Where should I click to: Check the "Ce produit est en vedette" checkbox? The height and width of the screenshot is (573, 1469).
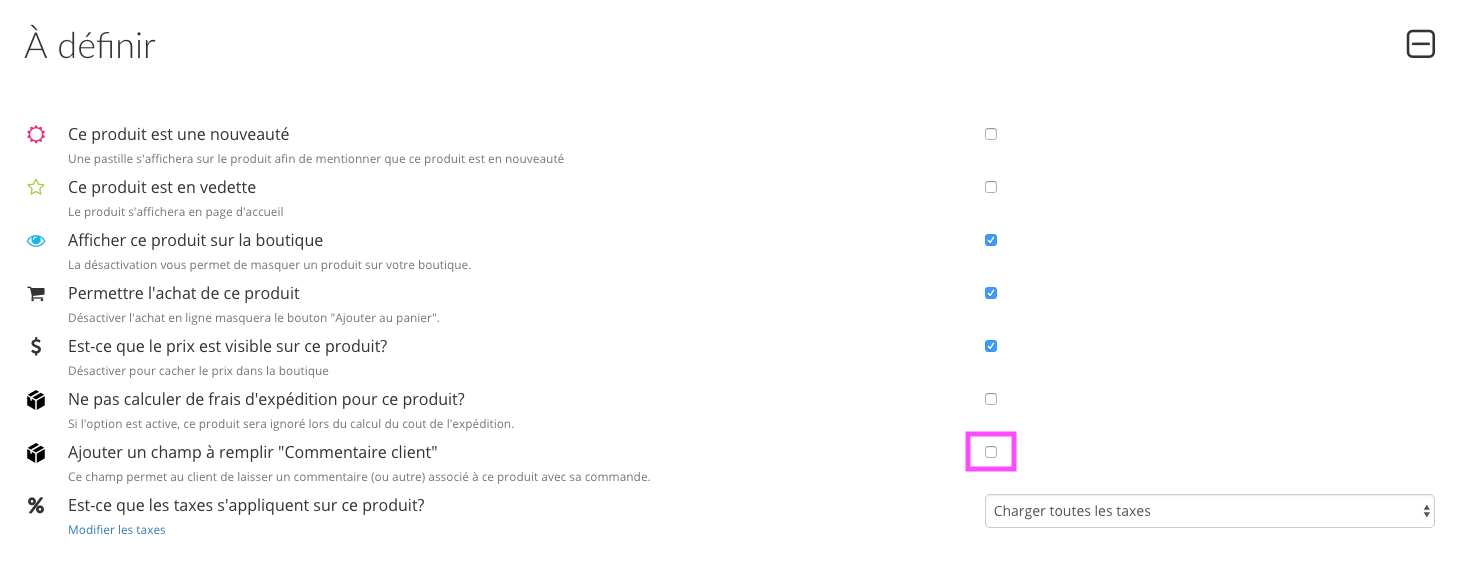click(991, 187)
